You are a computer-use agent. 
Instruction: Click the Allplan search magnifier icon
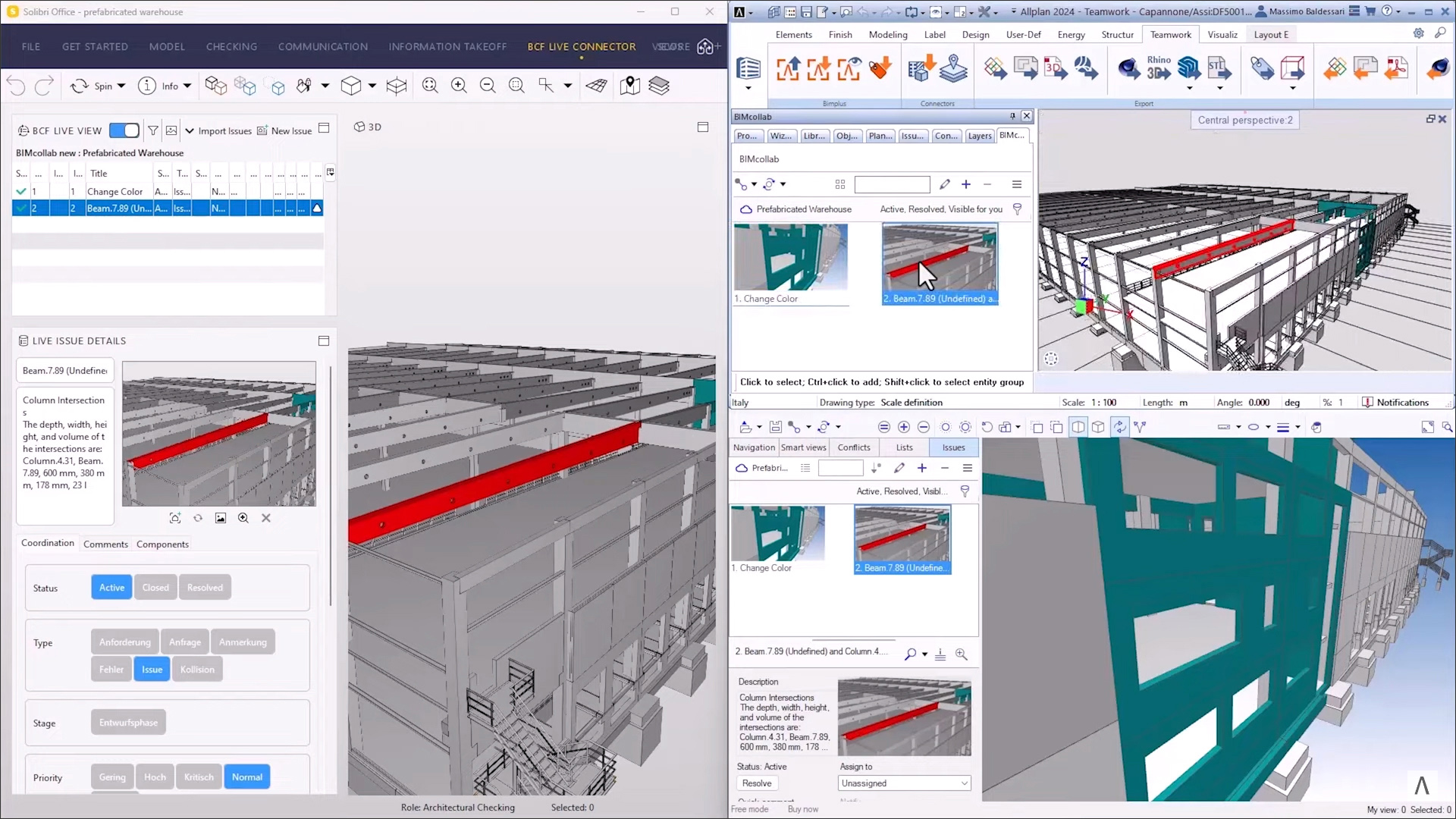click(1440, 33)
